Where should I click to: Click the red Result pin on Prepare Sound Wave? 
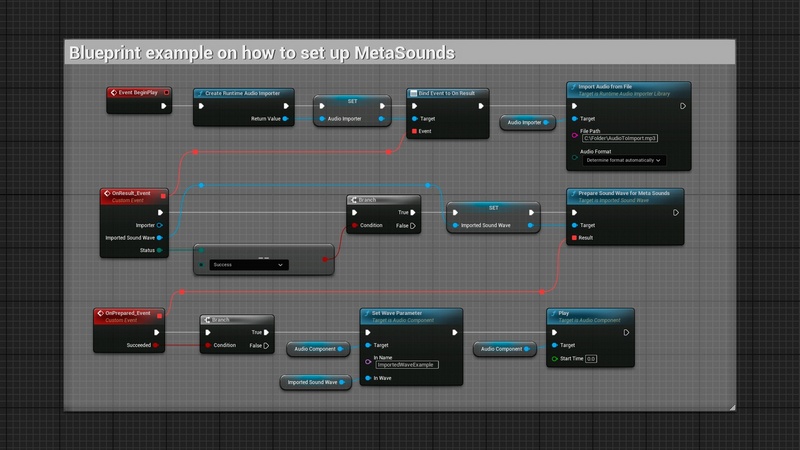tap(574, 238)
